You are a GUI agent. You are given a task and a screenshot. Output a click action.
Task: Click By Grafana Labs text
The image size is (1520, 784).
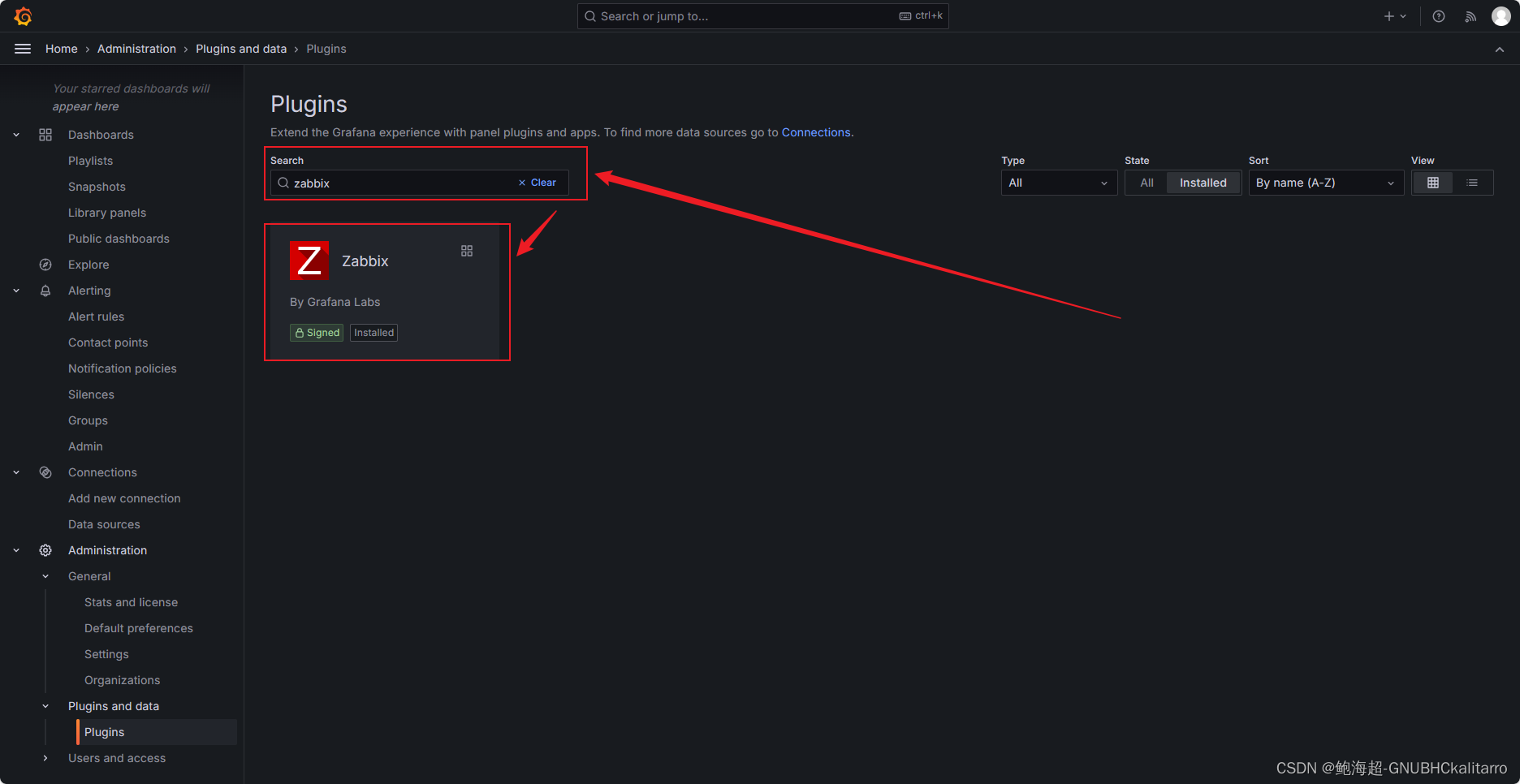335,302
